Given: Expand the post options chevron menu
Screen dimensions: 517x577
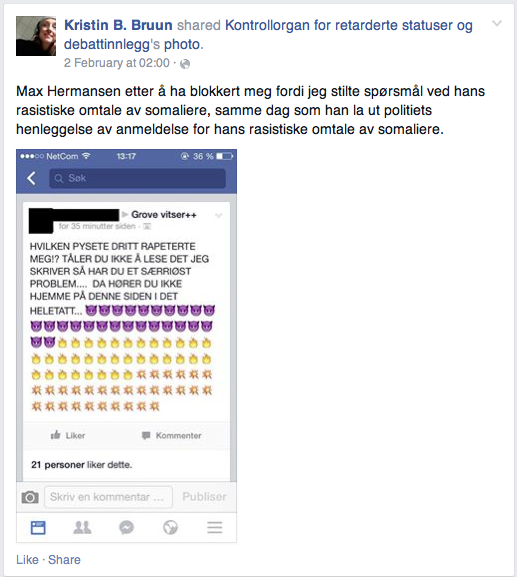Looking at the screenshot, I should (x=497, y=24).
